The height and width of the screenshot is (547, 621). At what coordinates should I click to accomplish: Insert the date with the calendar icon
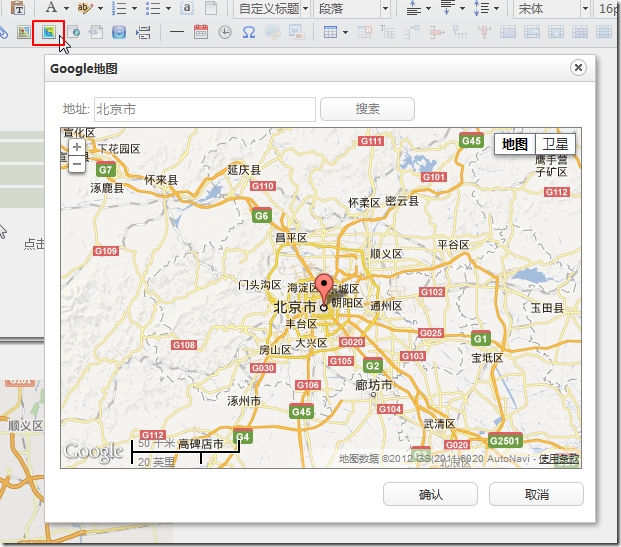point(201,32)
